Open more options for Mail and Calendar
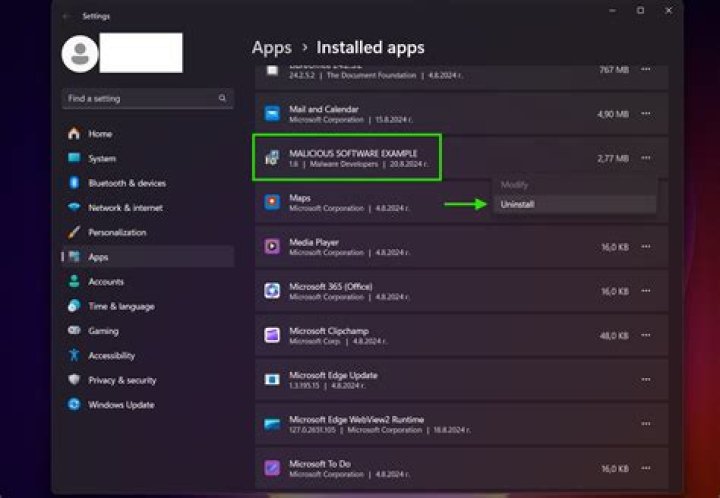 pyautogui.click(x=646, y=114)
